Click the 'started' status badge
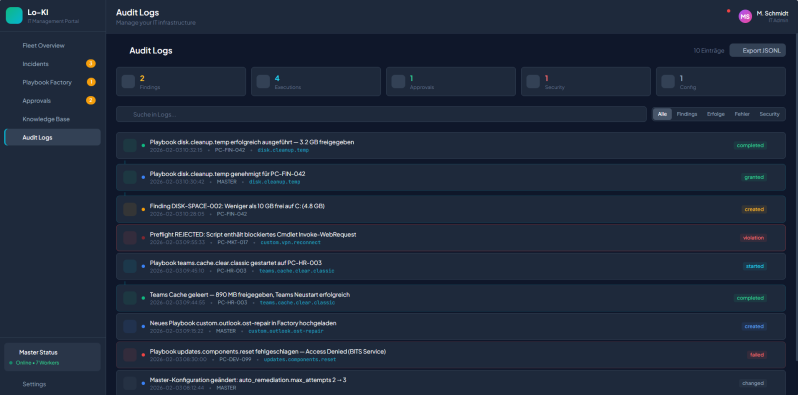Screen dimensions: 798x395 click(x=754, y=266)
